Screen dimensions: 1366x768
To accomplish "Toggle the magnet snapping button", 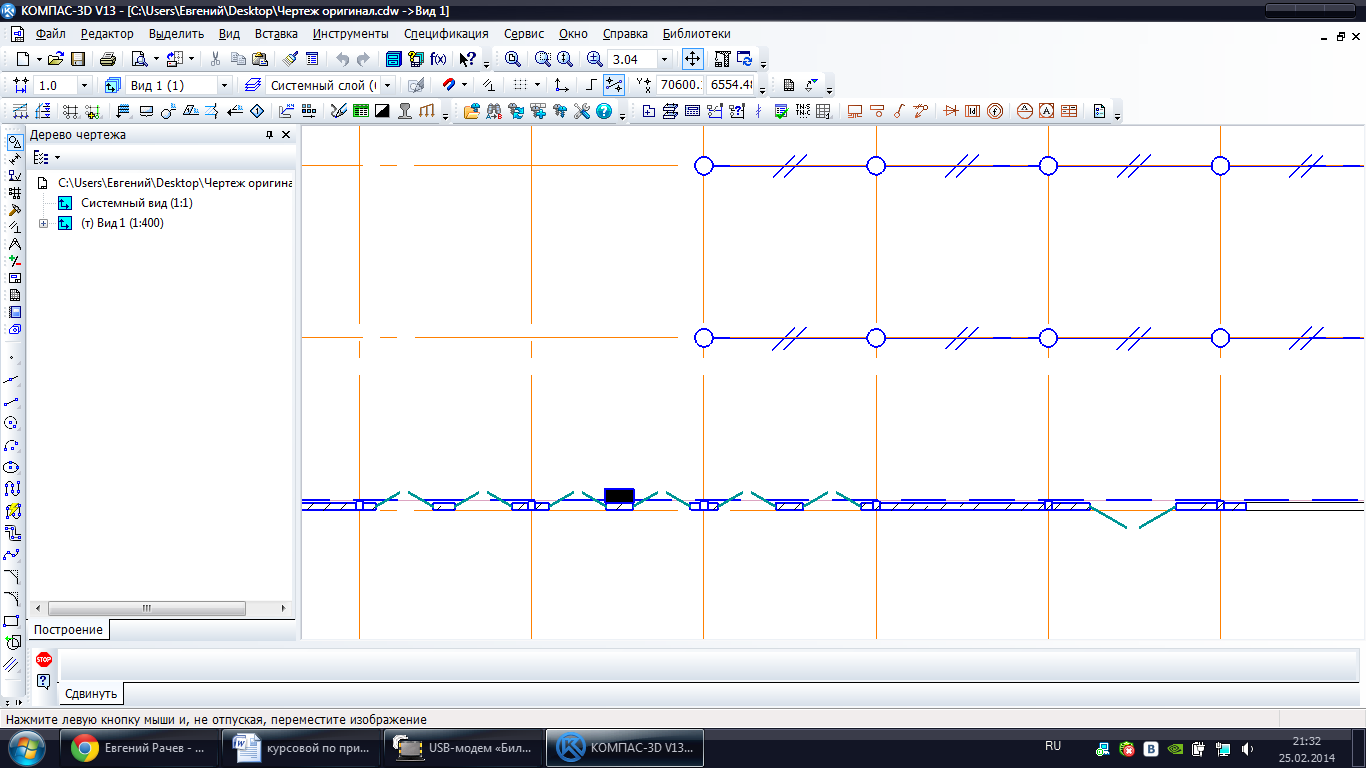I will 449,85.
